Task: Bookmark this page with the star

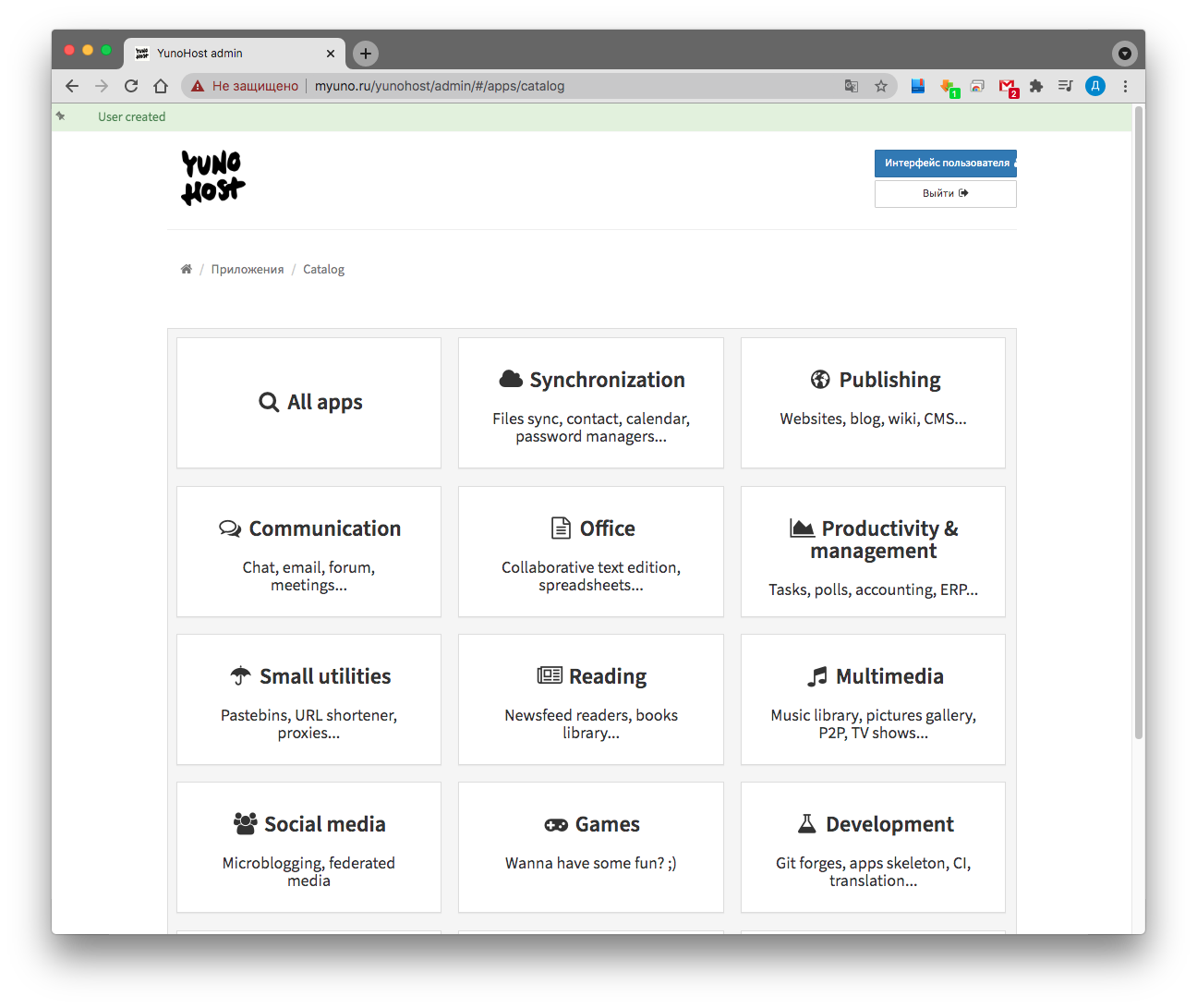Action: click(x=881, y=86)
